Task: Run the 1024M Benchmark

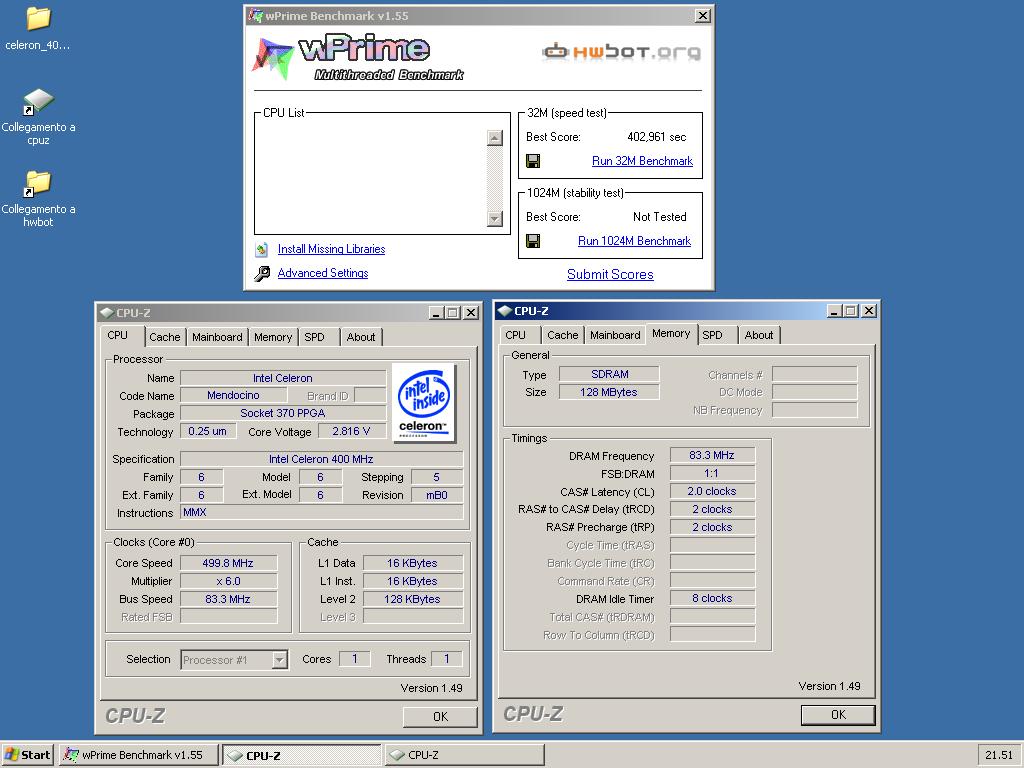Action: pos(634,241)
